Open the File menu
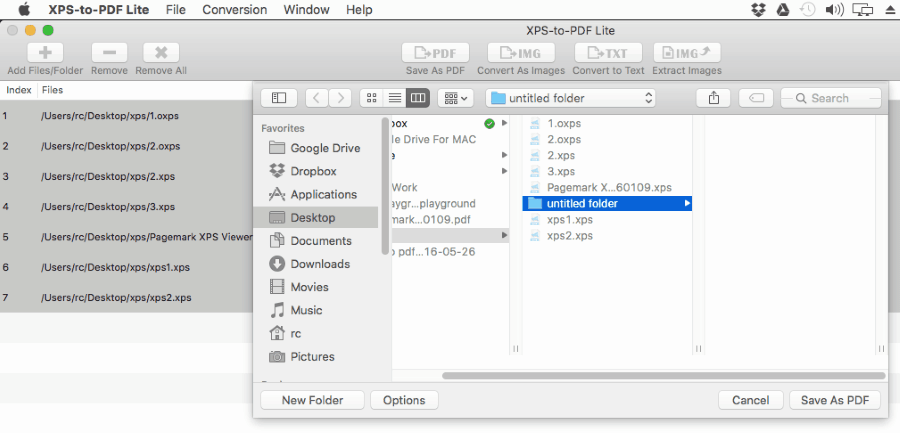Image resolution: width=900 pixels, height=433 pixels. (176, 10)
